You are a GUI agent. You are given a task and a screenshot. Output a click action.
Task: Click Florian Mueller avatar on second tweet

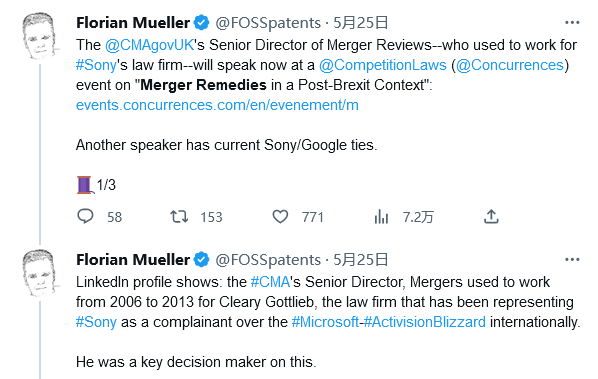click(39, 273)
